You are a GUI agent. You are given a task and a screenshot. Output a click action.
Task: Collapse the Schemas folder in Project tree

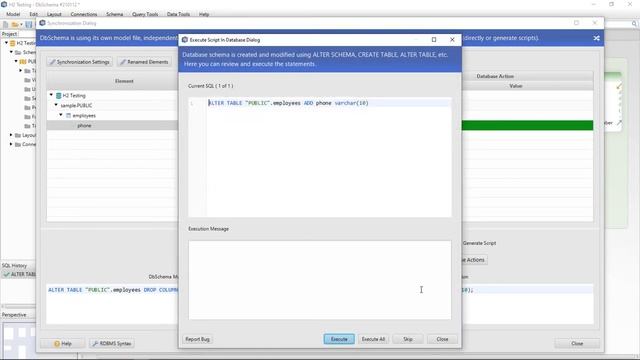coord(11,52)
